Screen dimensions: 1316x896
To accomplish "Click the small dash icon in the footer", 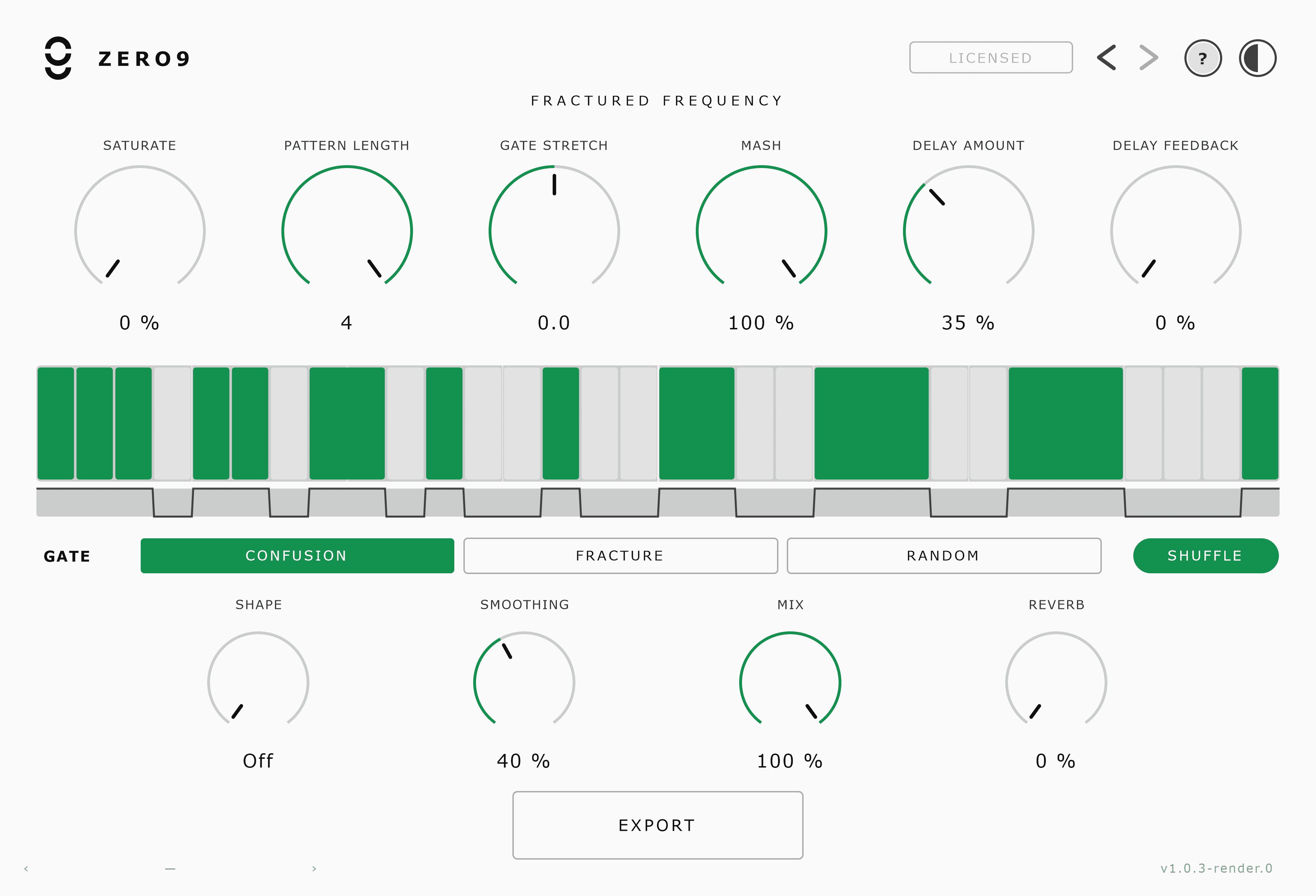I will (x=170, y=868).
